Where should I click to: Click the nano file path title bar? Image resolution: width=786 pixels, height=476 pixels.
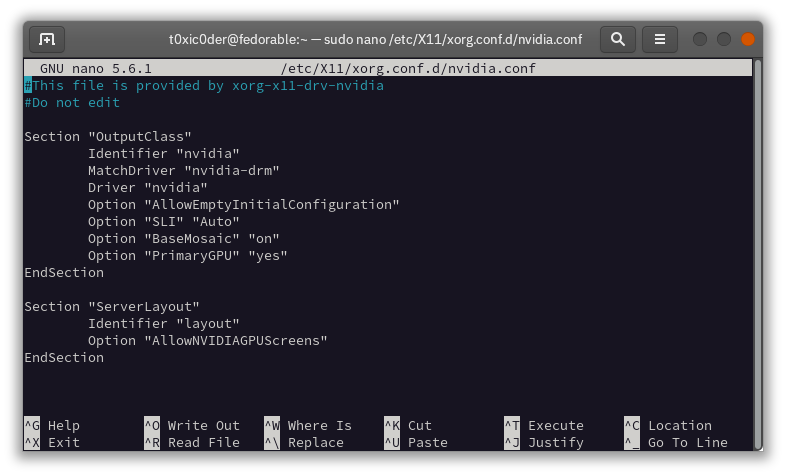410,68
